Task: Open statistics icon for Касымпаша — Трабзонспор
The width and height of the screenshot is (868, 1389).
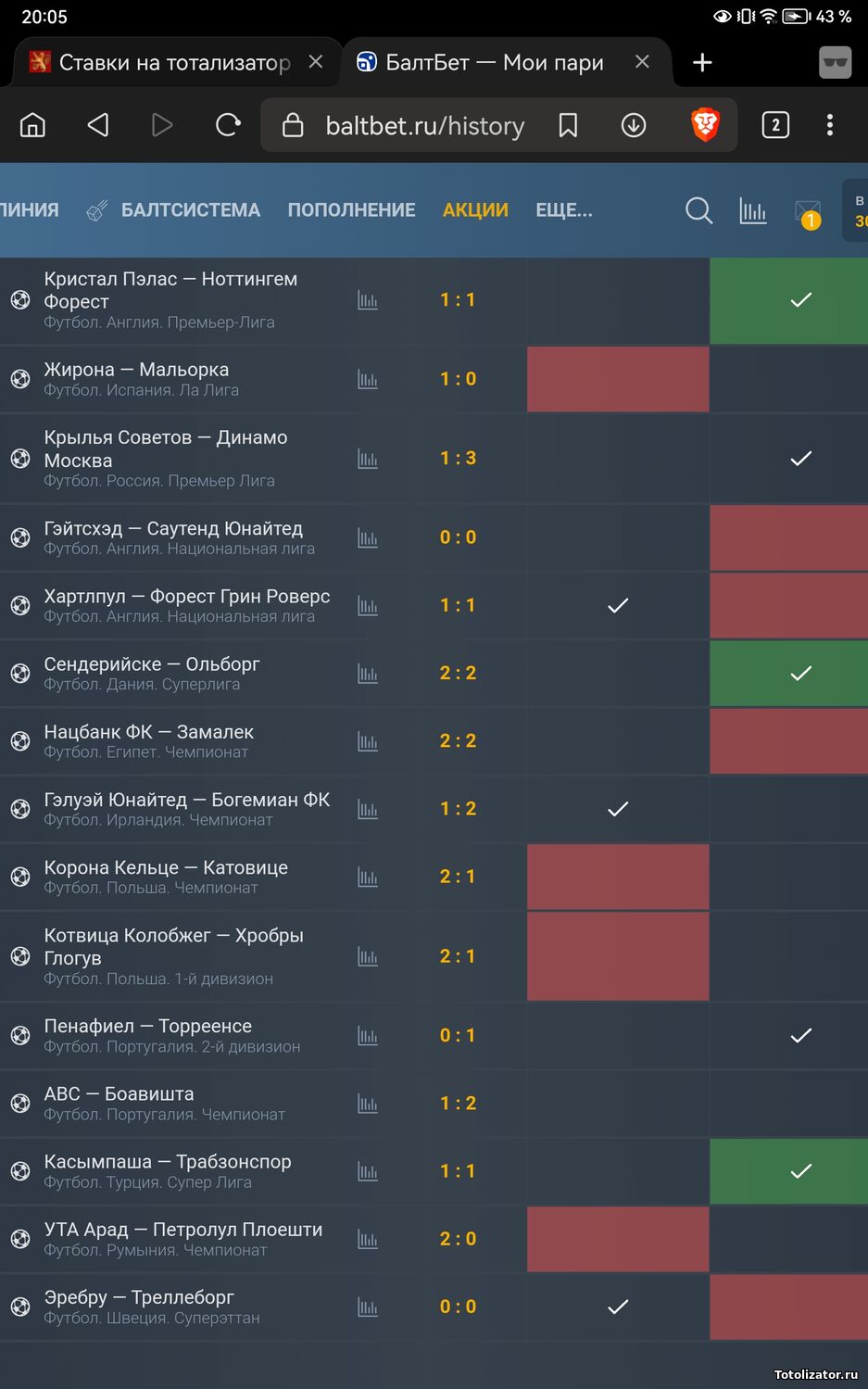Action: click(368, 1171)
